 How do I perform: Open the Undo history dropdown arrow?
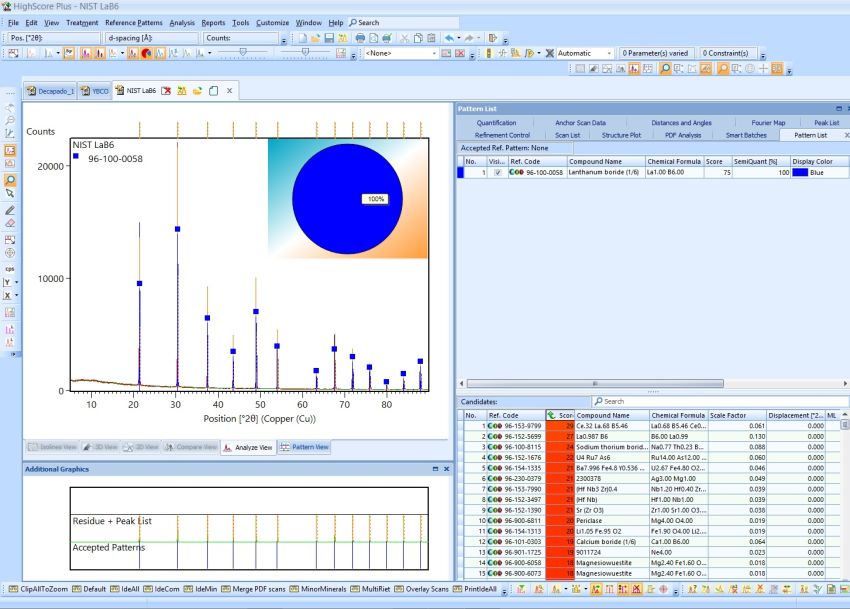pyautogui.click(x=459, y=38)
